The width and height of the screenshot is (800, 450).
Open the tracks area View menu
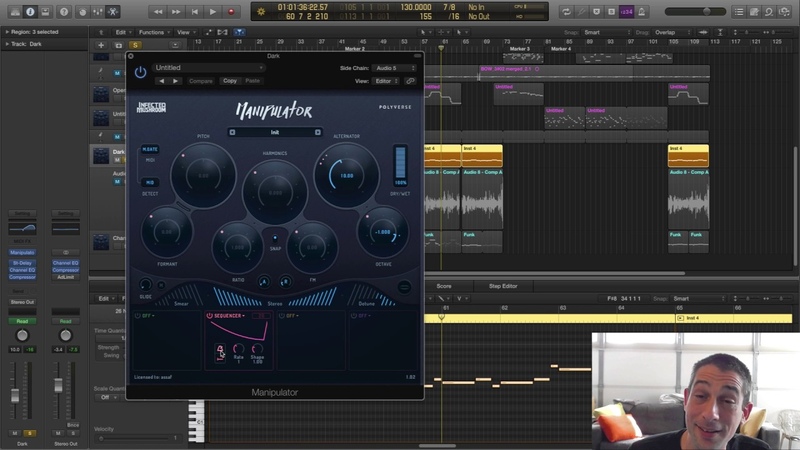(x=185, y=32)
